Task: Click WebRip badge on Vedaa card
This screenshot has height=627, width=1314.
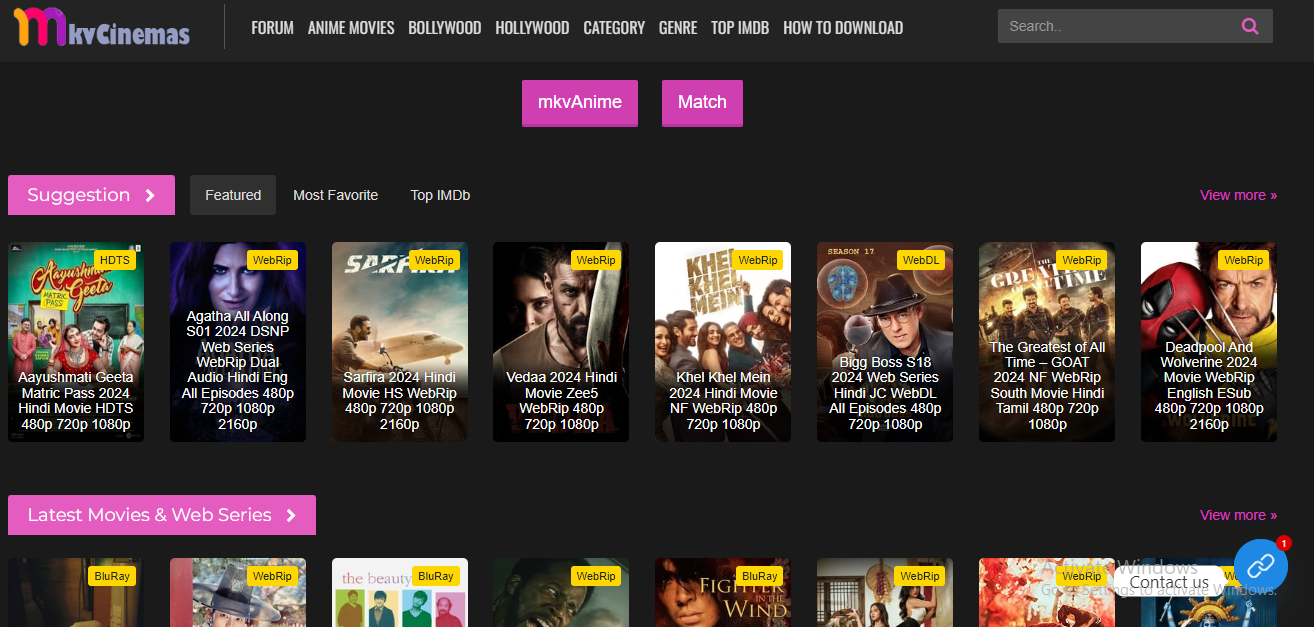Action: (596, 260)
